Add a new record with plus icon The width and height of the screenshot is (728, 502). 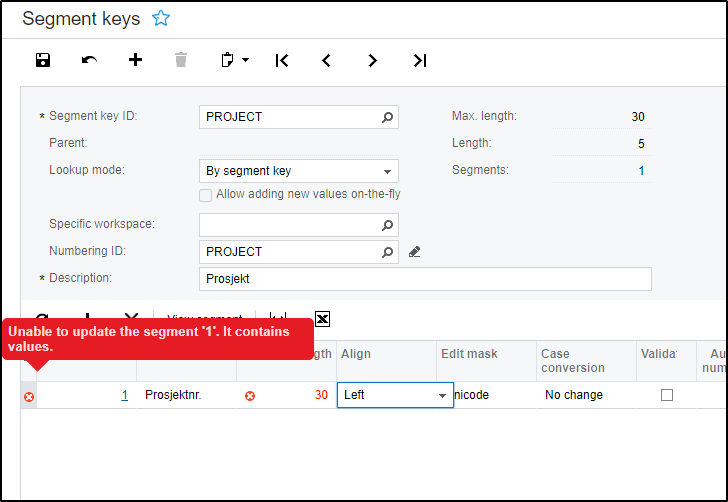[135, 60]
